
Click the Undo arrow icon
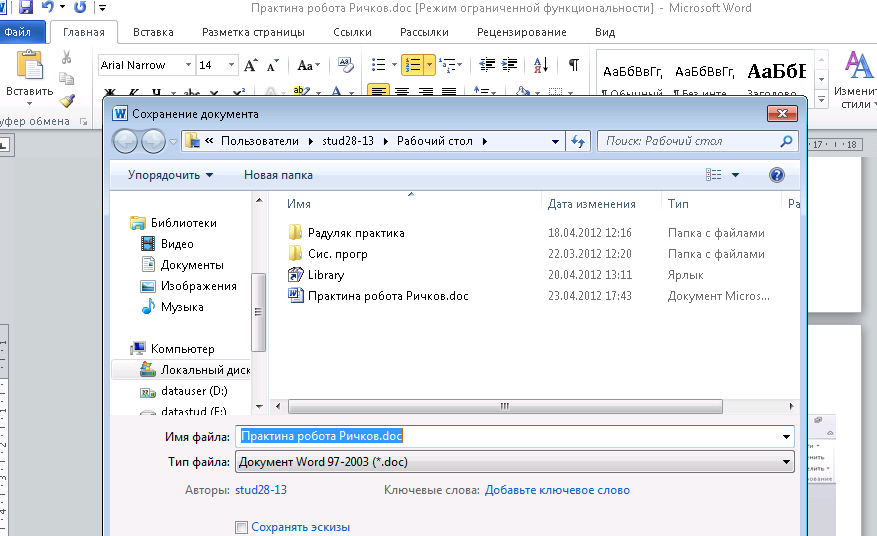coord(48,7)
